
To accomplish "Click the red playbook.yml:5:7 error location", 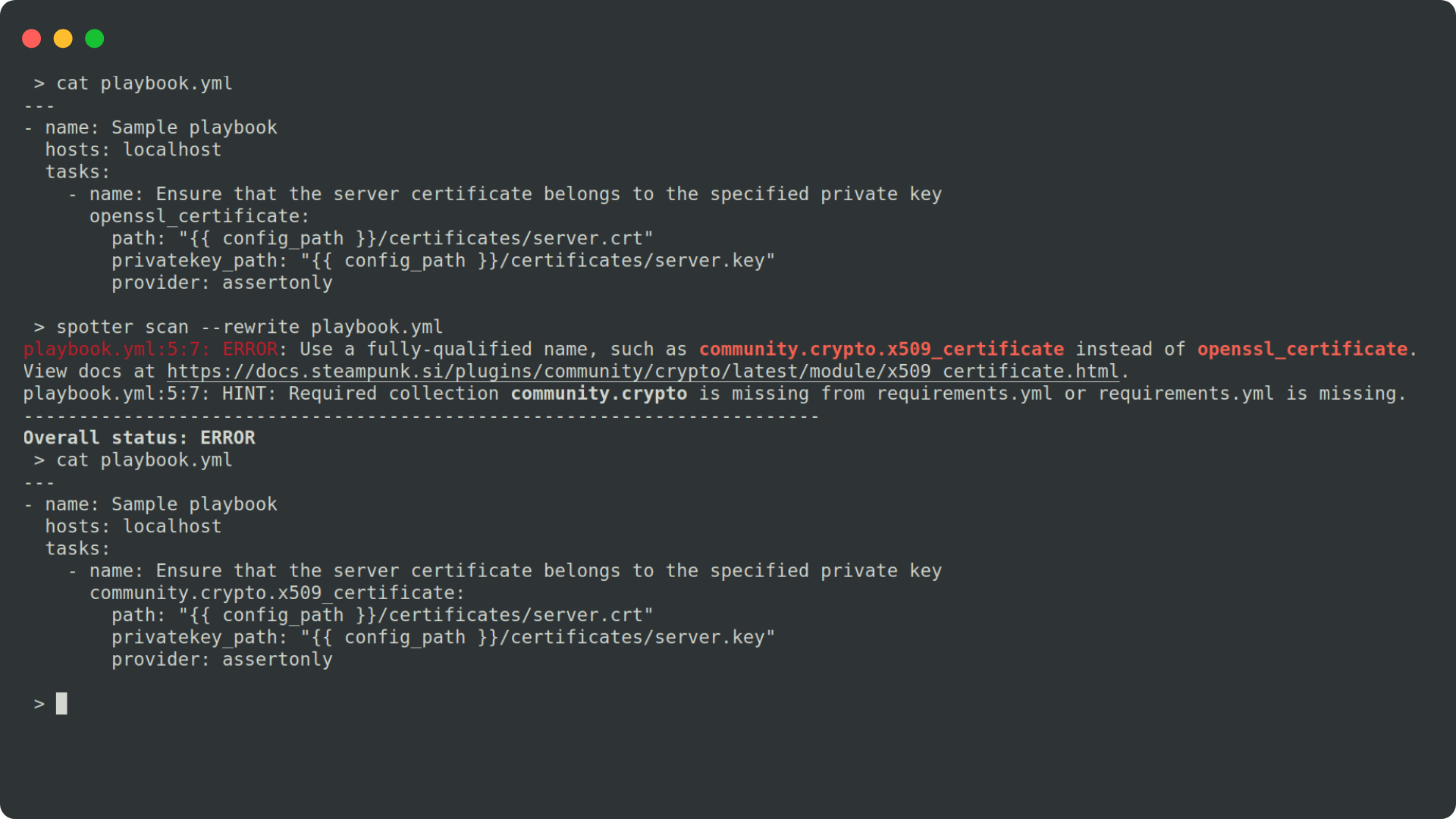I will 116,350.
